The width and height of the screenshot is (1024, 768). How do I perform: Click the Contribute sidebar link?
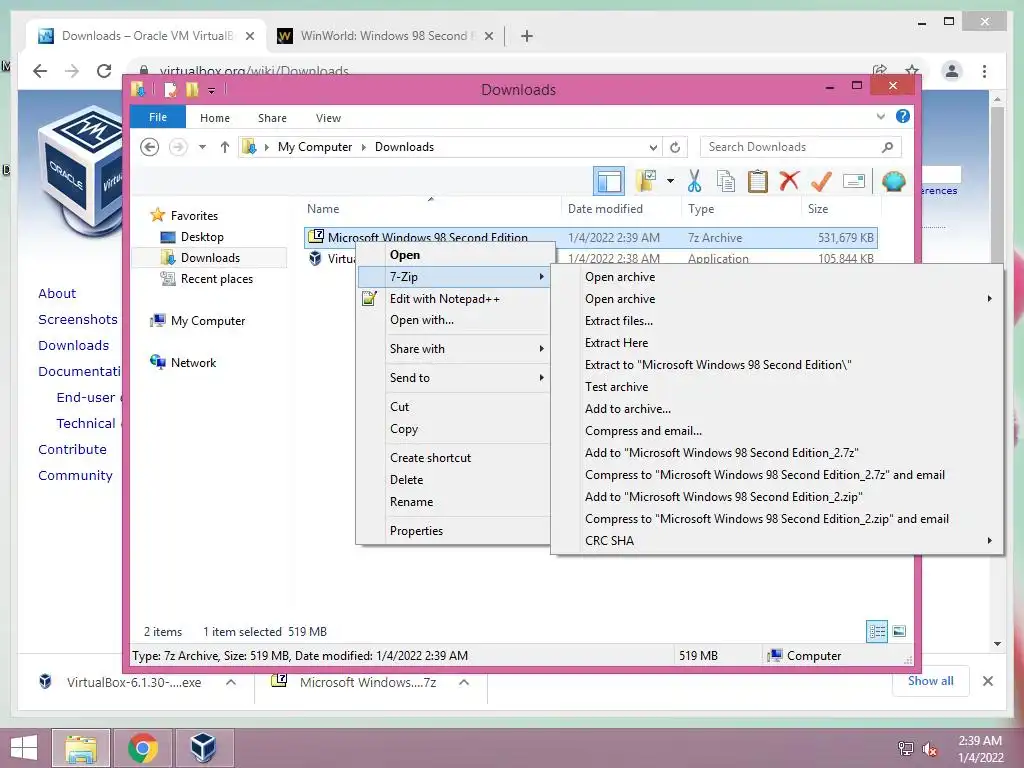72,449
